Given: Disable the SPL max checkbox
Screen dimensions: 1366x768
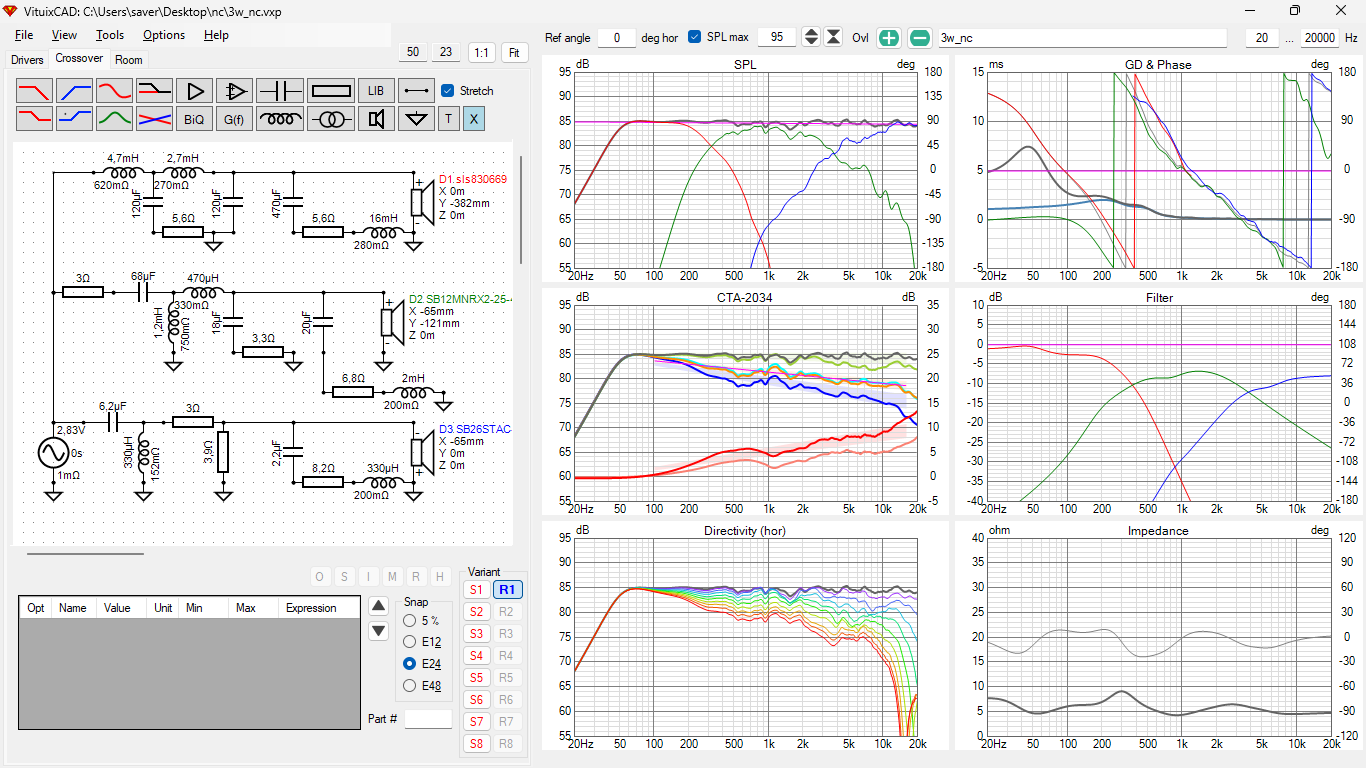Looking at the screenshot, I should 695,37.
